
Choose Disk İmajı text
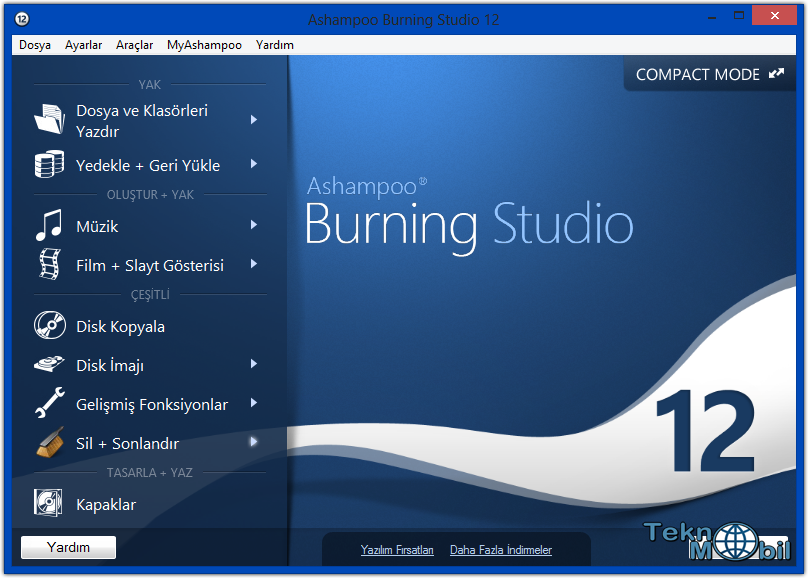pos(110,365)
